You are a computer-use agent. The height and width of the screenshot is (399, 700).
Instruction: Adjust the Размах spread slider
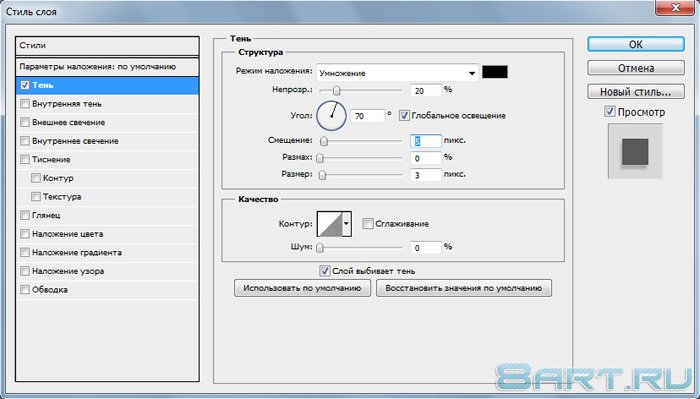point(320,158)
